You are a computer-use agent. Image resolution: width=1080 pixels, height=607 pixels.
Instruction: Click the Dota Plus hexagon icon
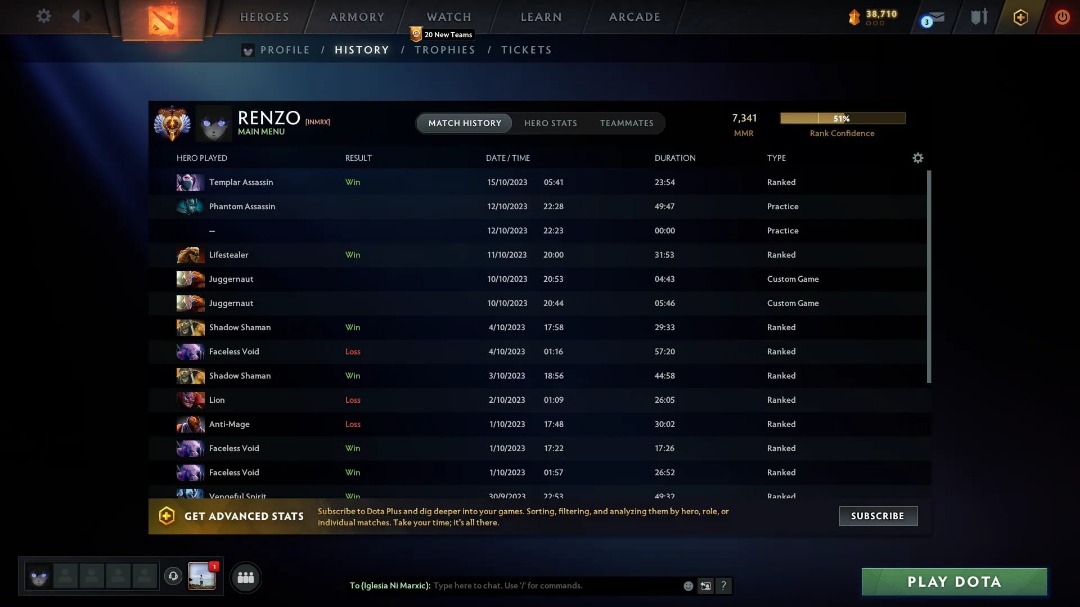click(x=1020, y=16)
